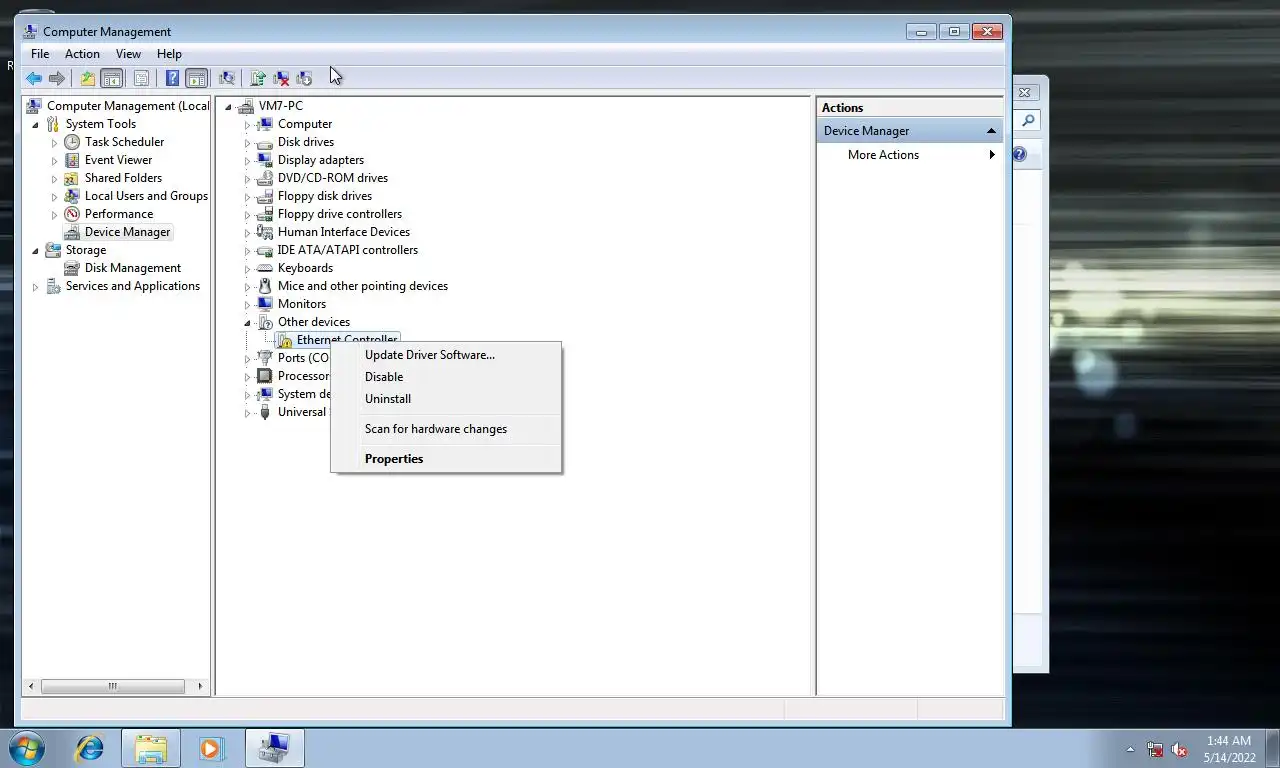Click right arrow of console tree scrollbar
Viewport: 1280px width, 768px height.
[200, 686]
